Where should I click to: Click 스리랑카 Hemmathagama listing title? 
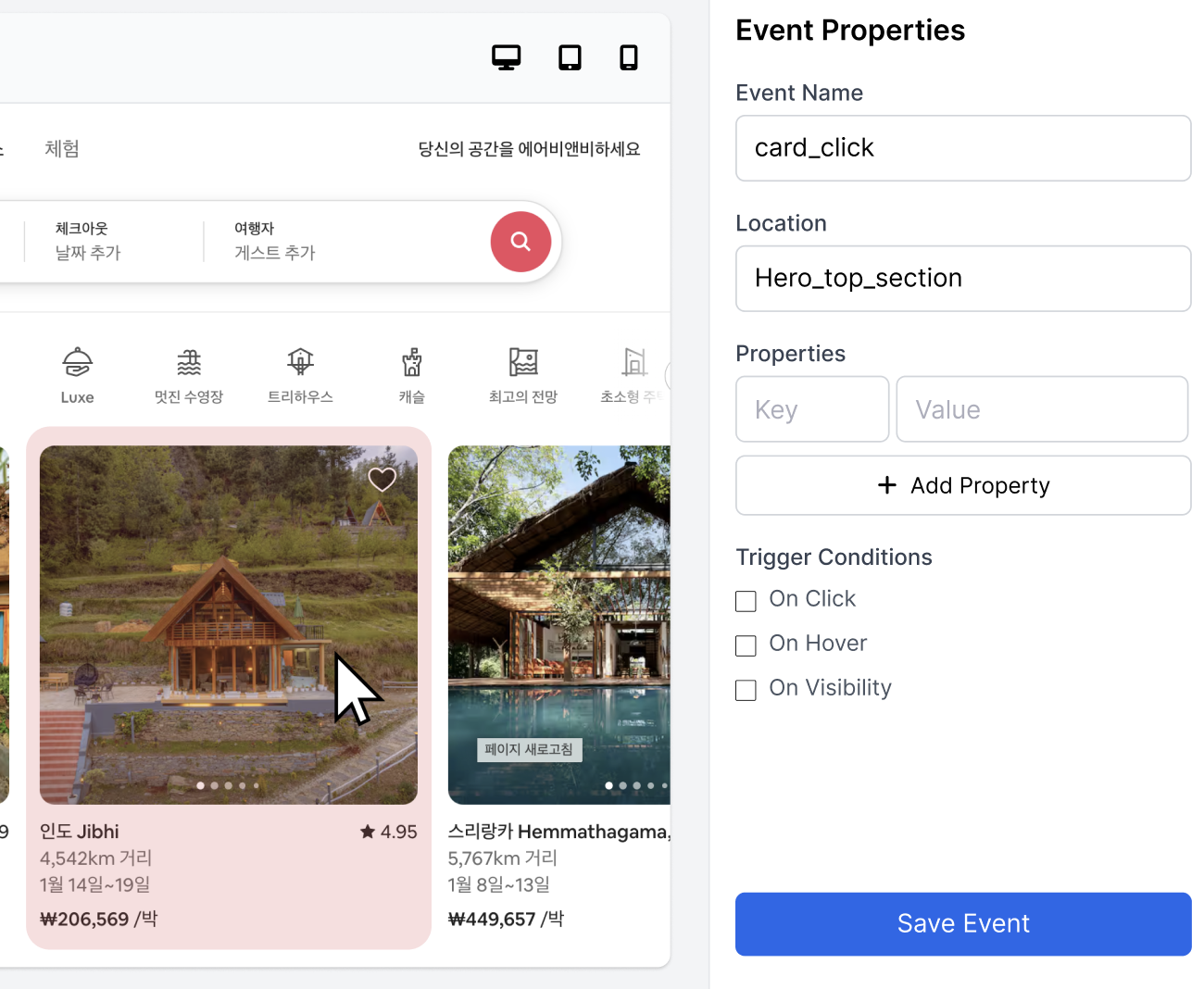pos(558,832)
